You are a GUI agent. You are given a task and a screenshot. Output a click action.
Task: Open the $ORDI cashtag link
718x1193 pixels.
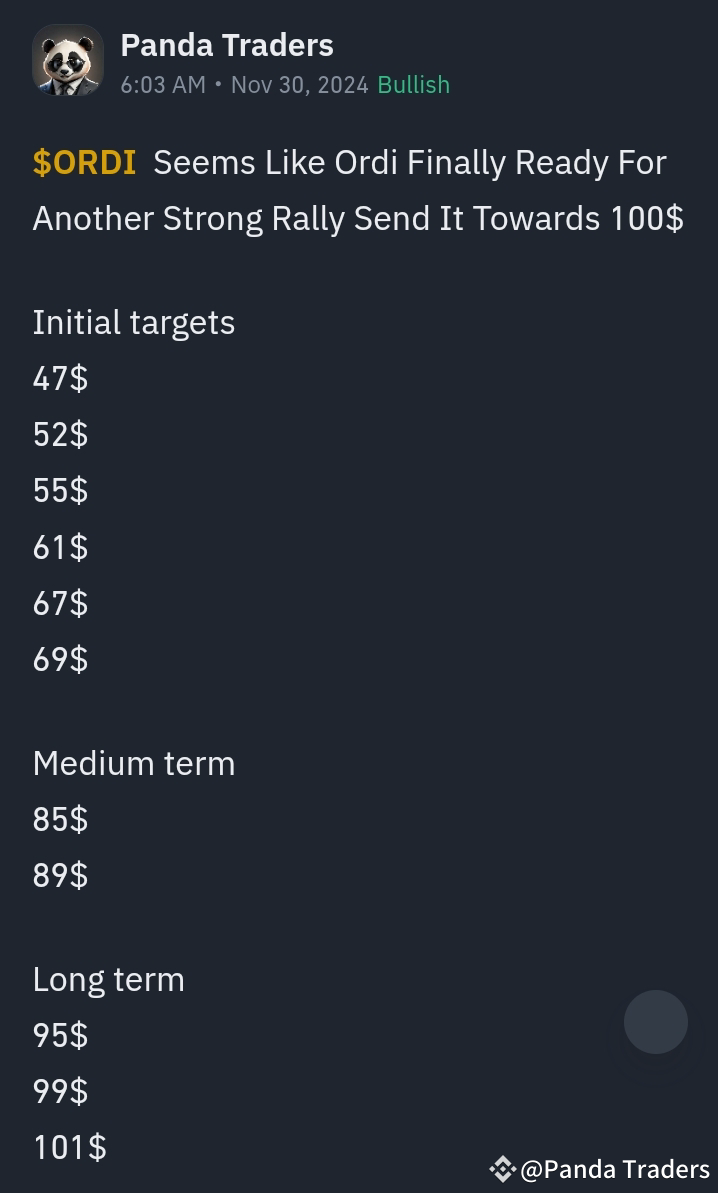pyautogui.click(x=84, y=162)
